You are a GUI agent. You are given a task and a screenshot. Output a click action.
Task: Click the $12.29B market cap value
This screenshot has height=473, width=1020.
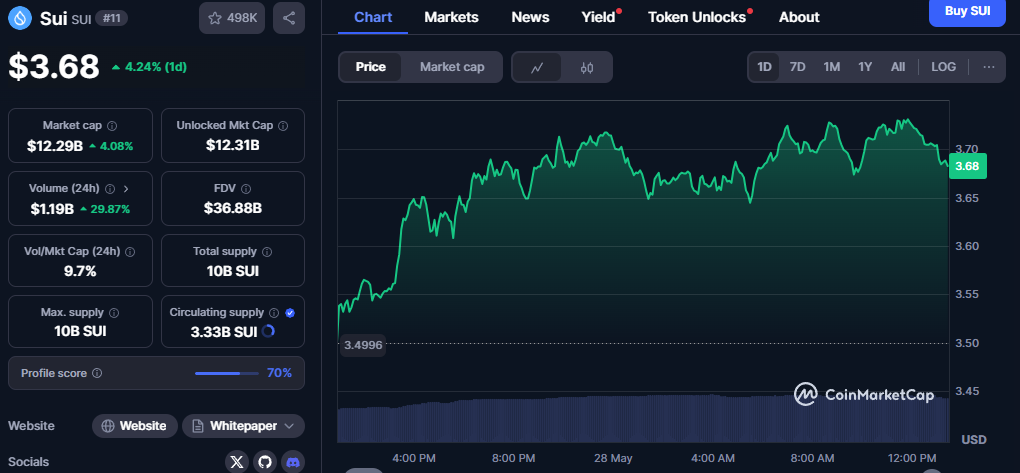click(x=55, y=146)
